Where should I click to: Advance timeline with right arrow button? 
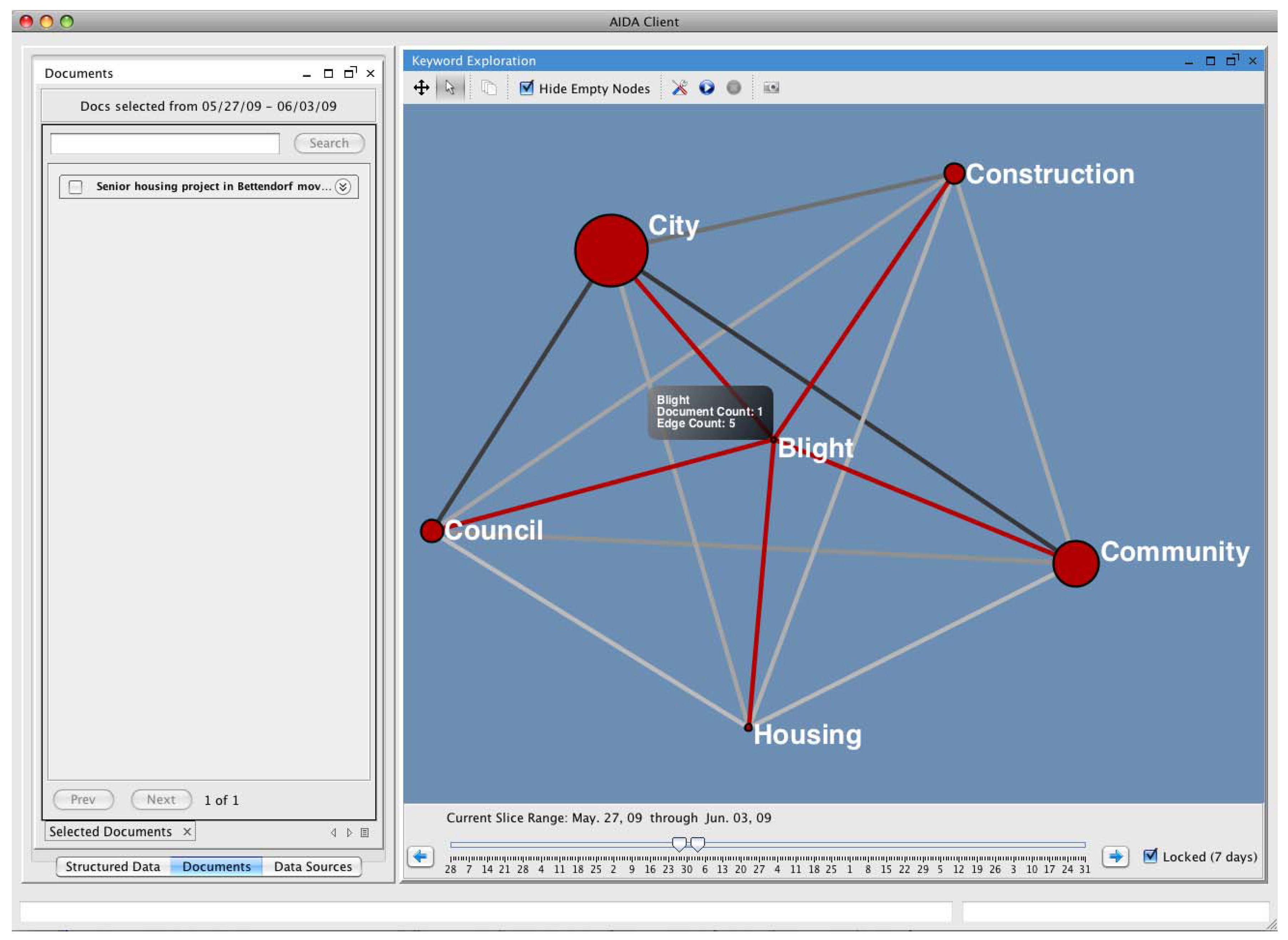pos(1115,856)
